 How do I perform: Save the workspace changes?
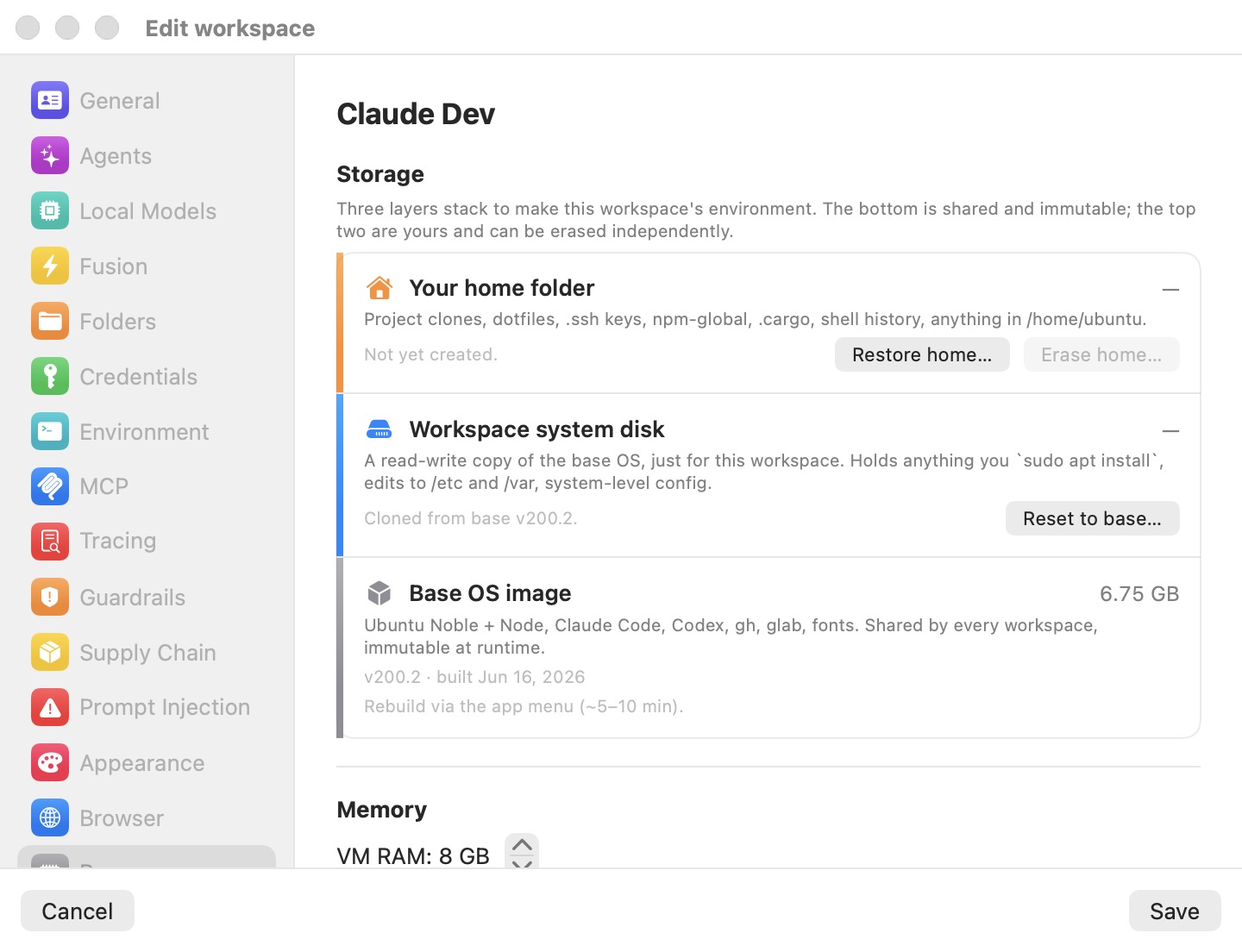point(1175,911)
